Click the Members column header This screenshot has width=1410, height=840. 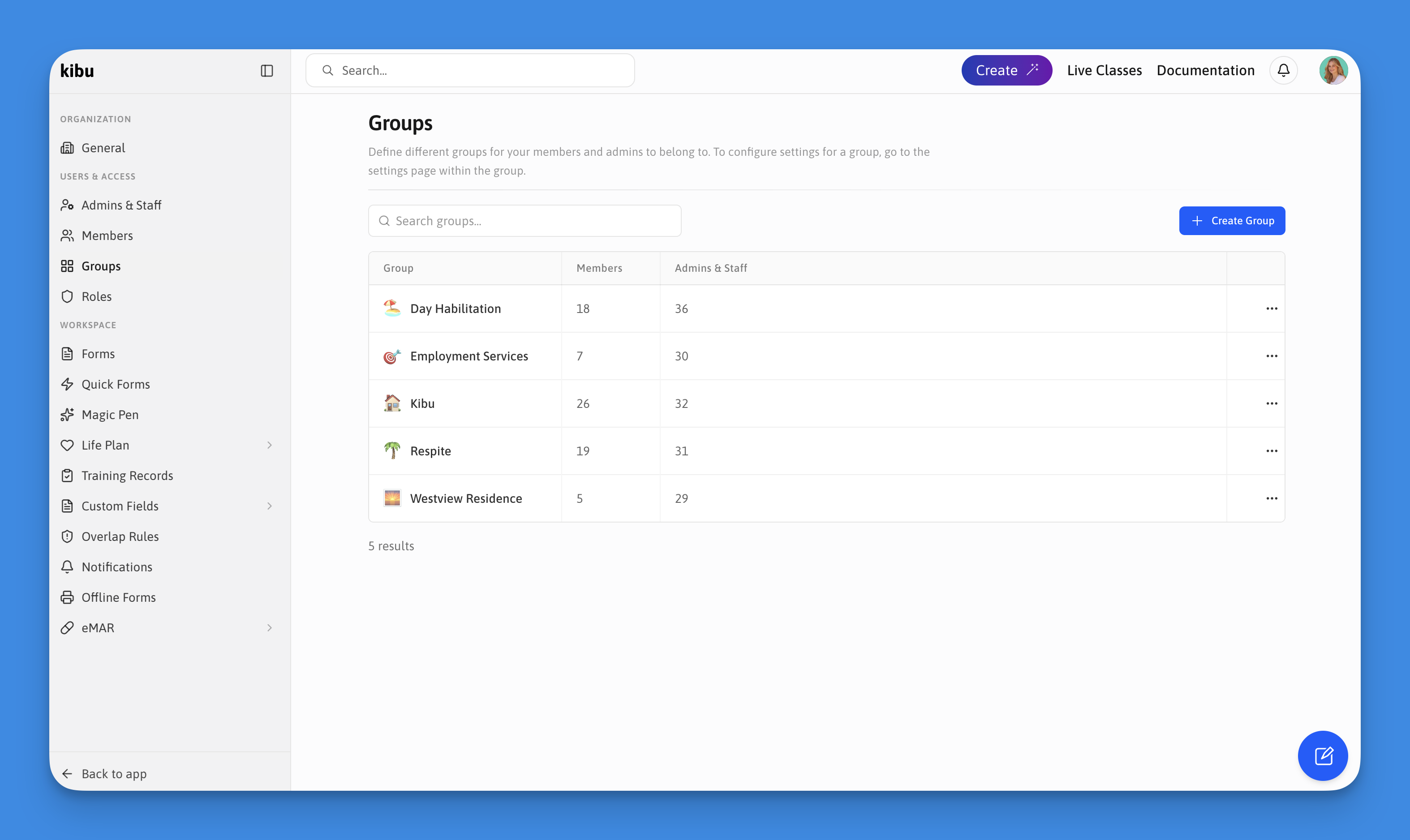tap(599, 268)
